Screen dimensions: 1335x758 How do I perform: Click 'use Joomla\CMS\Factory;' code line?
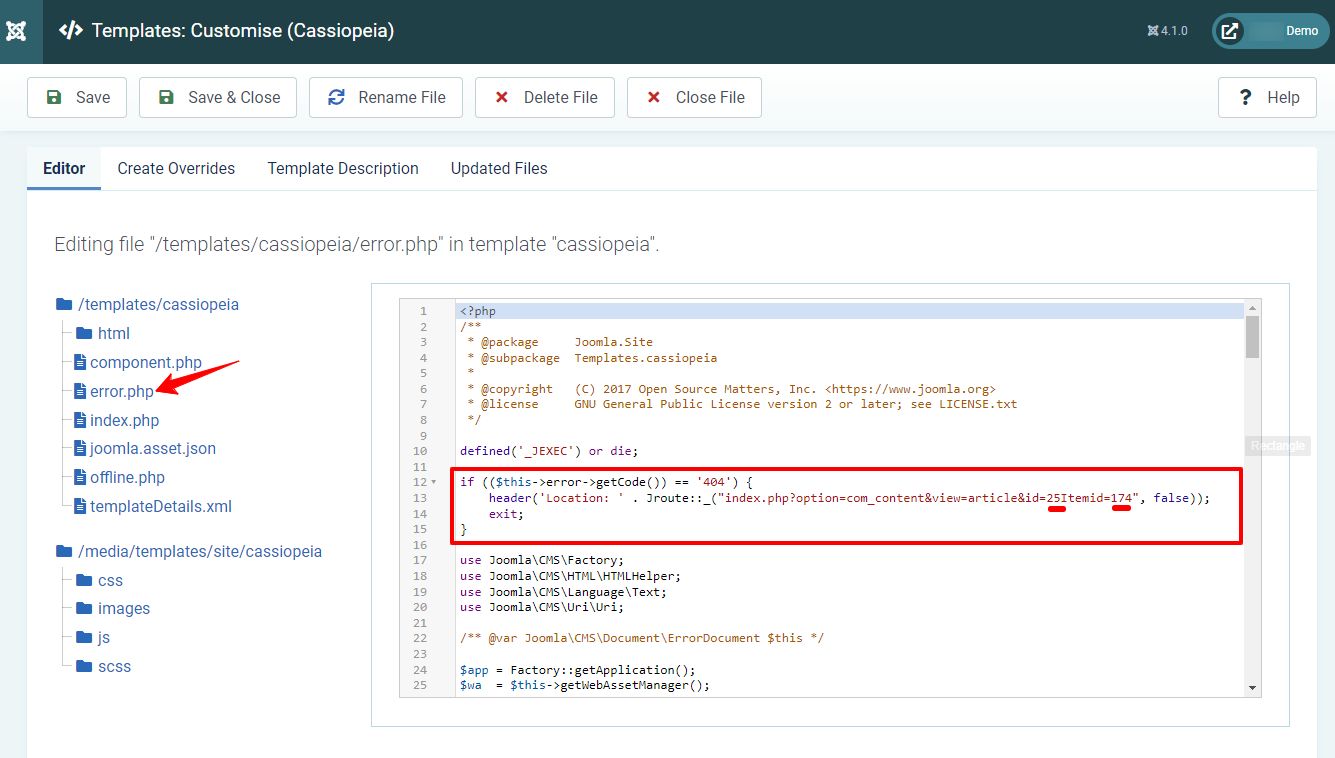tap(542, 560)
